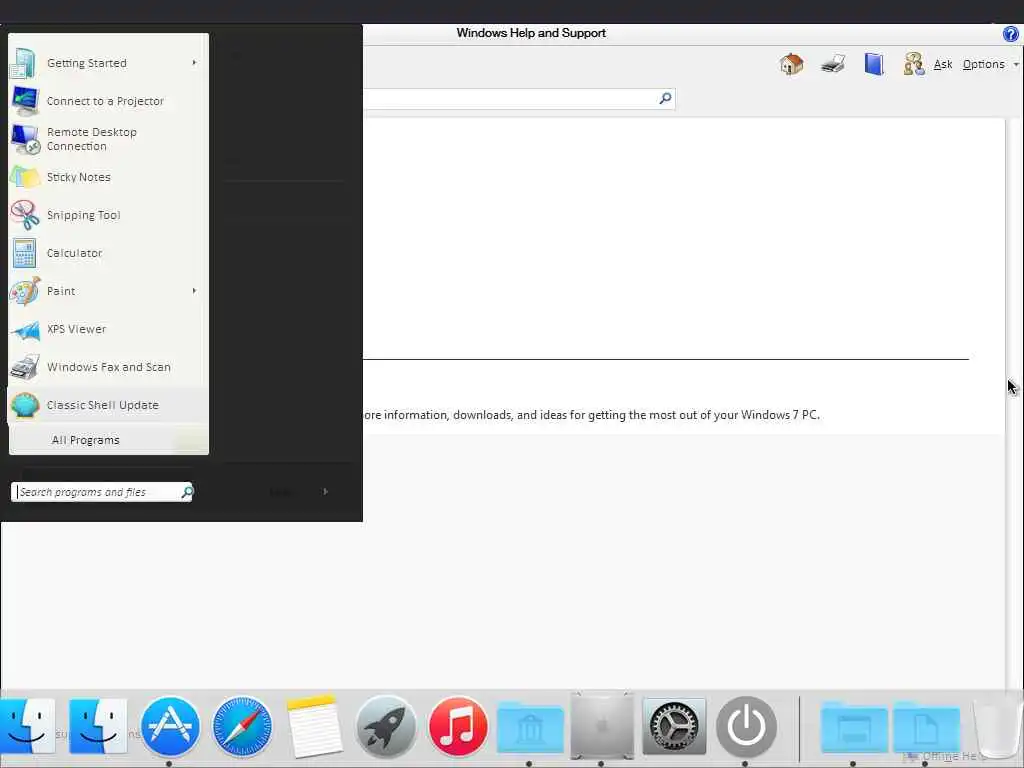Screen dimensions: 1024x768
Task: Open iTunes music icon in dock
Action: pyautogui.click(x=458, y=726)
